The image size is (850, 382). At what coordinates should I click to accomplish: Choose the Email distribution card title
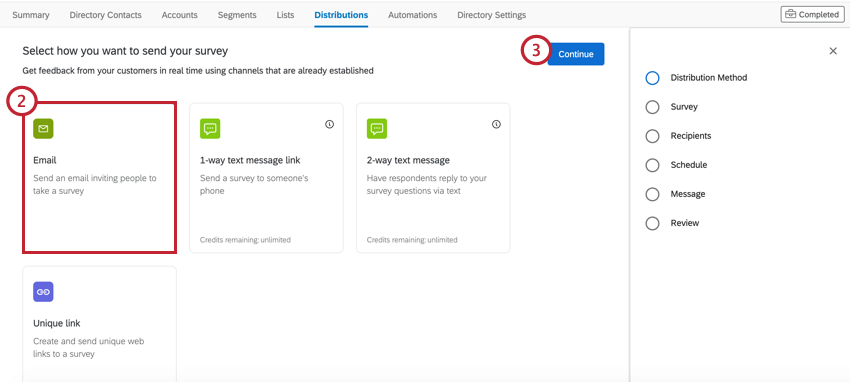[x=44, y=160]
